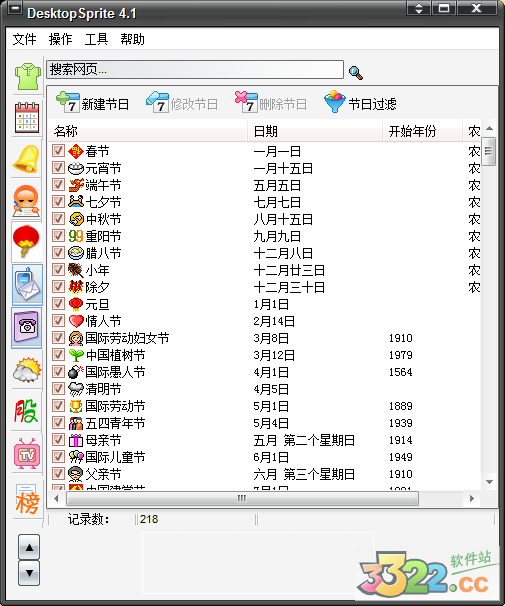Click the 春节 row icon
The width and height of the screenshot is (505, 606).
click(76, 151)
